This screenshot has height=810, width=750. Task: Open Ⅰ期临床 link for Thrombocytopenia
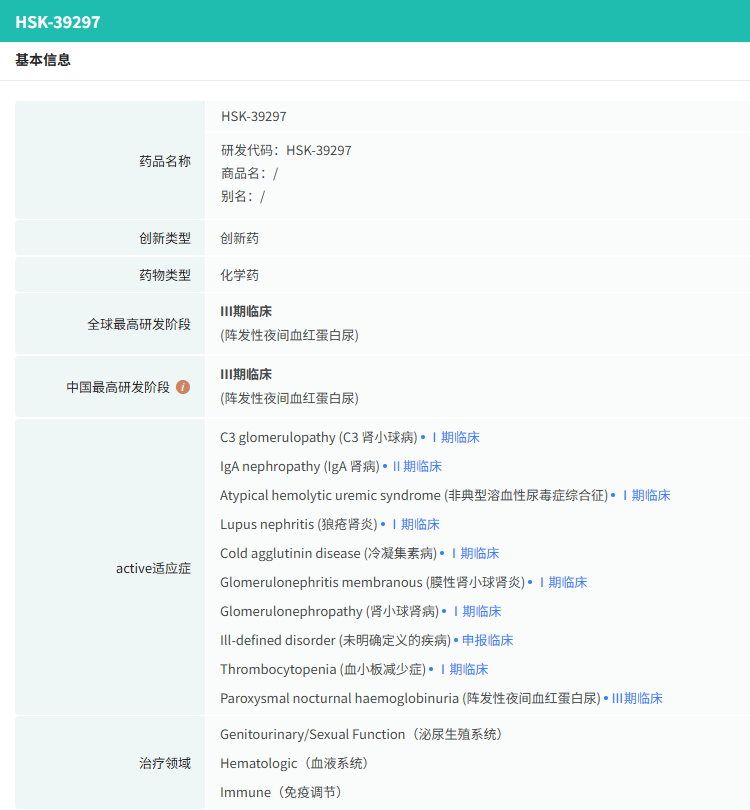point(464,669)
